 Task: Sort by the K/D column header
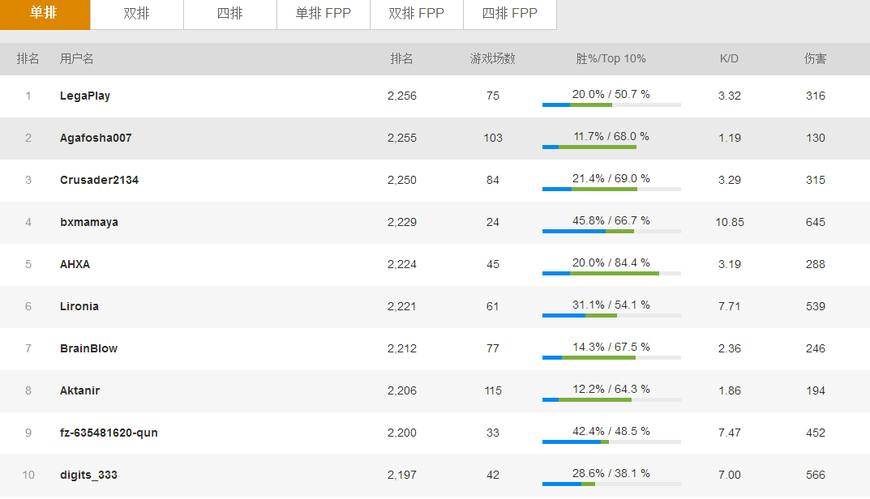[x=729, y=59]
